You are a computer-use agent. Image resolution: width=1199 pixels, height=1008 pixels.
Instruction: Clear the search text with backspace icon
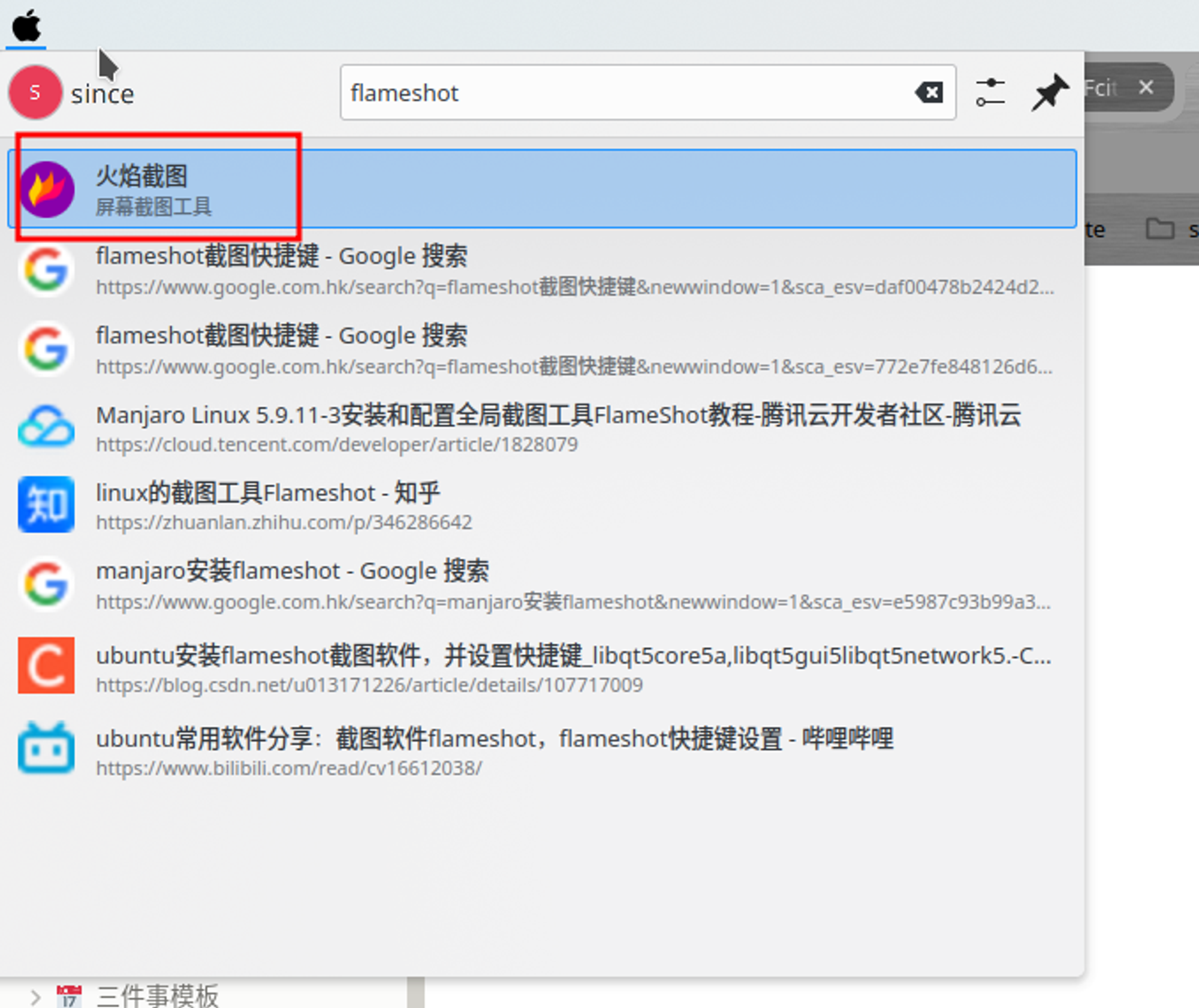click(x=929, y=93)
